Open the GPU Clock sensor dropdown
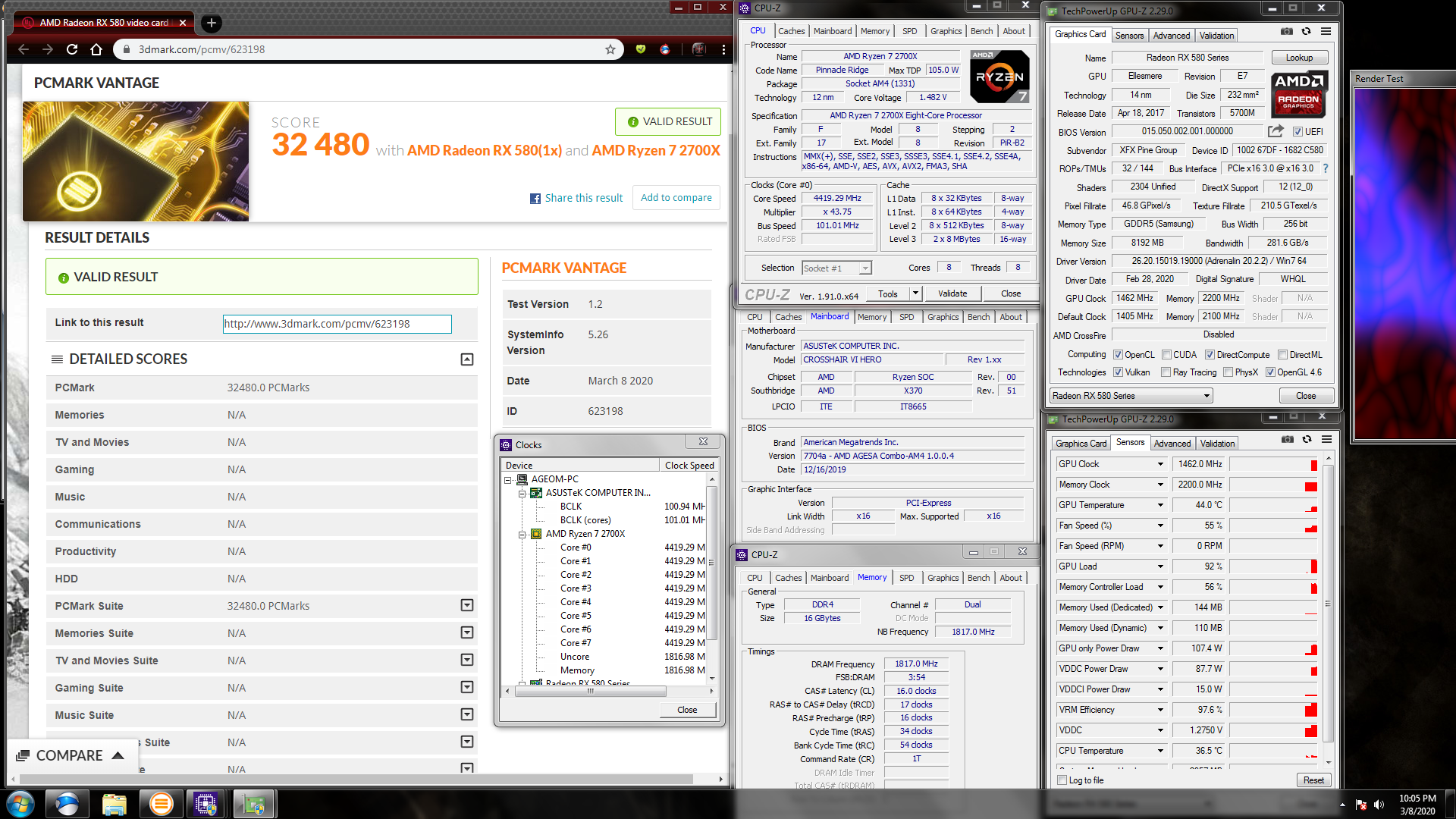This screenshot has width=1456, height=819. click(x=1159, y=464)
